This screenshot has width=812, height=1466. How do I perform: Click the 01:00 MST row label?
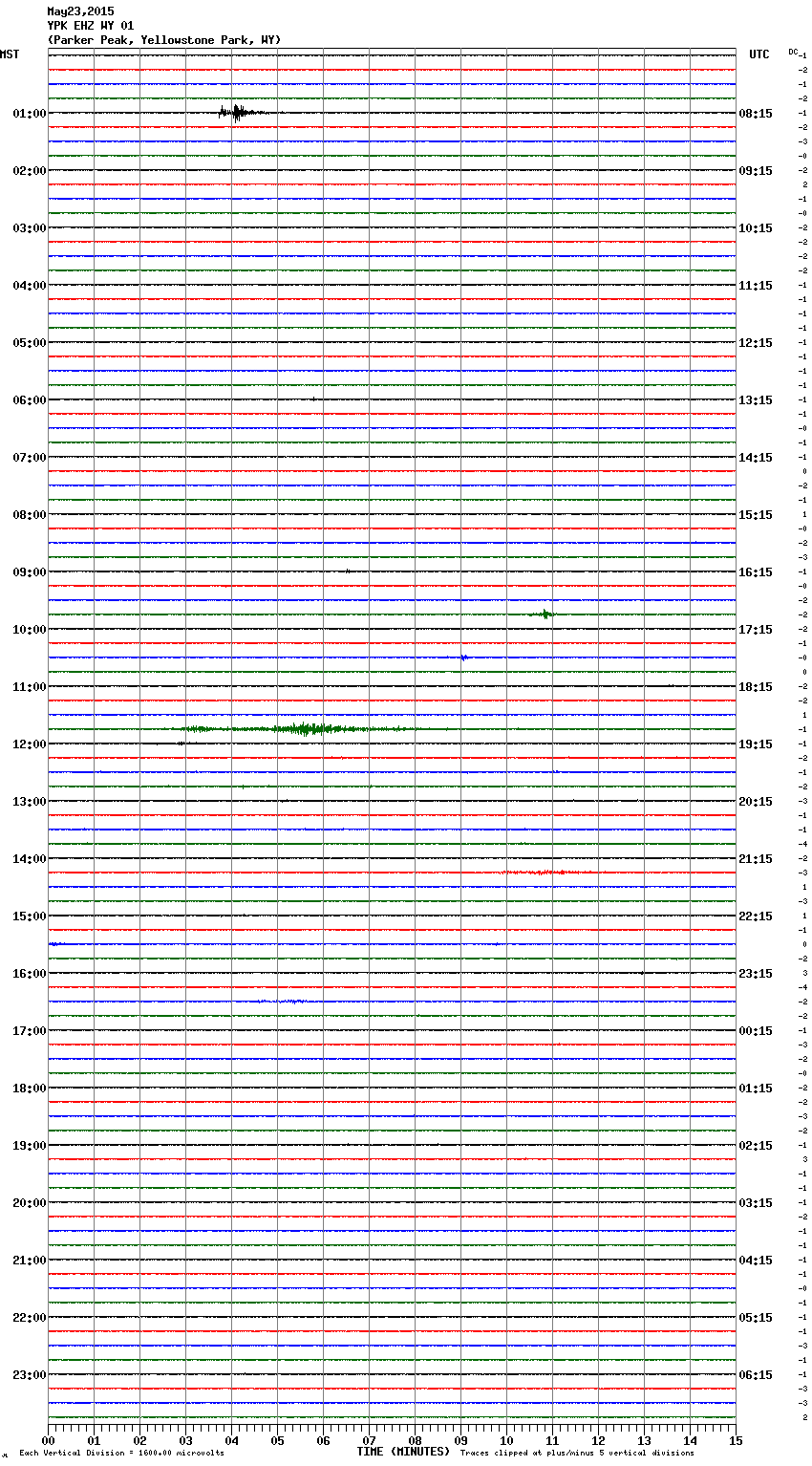pos(30,114)
